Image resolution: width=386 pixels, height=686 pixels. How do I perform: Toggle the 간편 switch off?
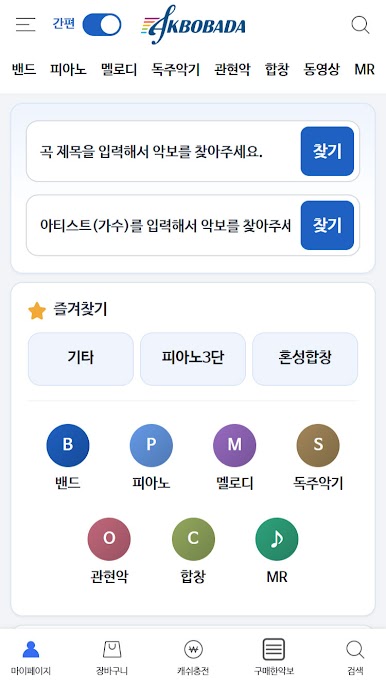(102, 24)
